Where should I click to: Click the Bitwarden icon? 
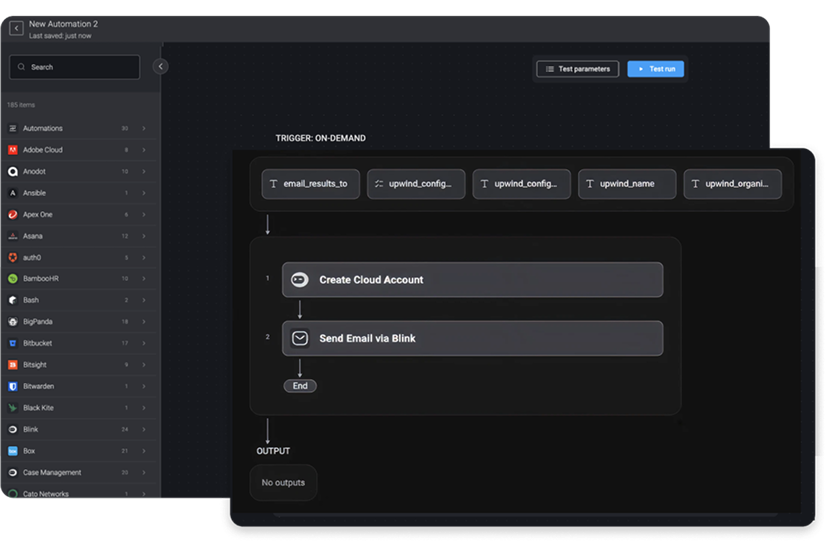[13, 386]
